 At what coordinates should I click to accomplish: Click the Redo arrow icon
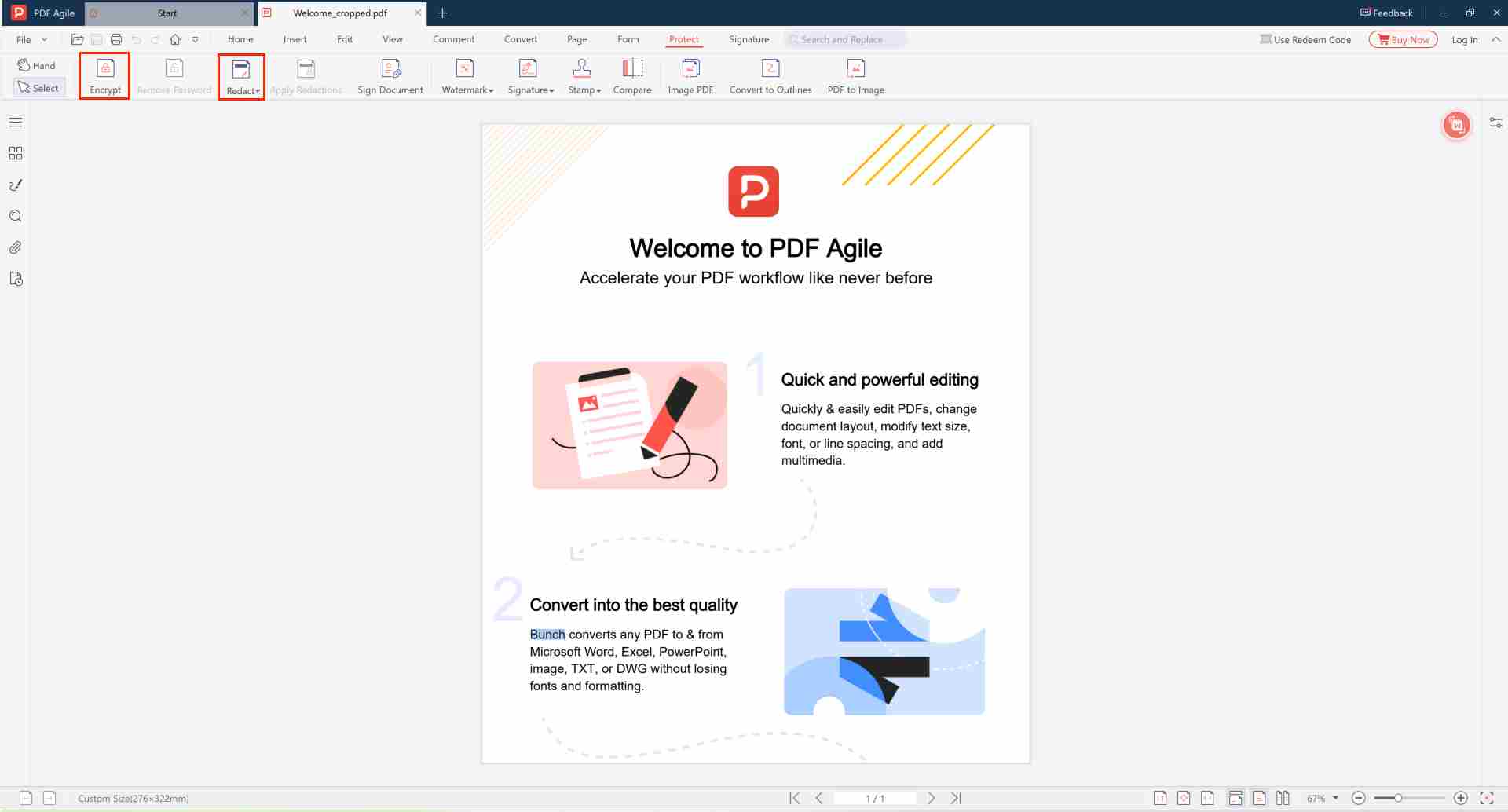click(x=156, y=39)
